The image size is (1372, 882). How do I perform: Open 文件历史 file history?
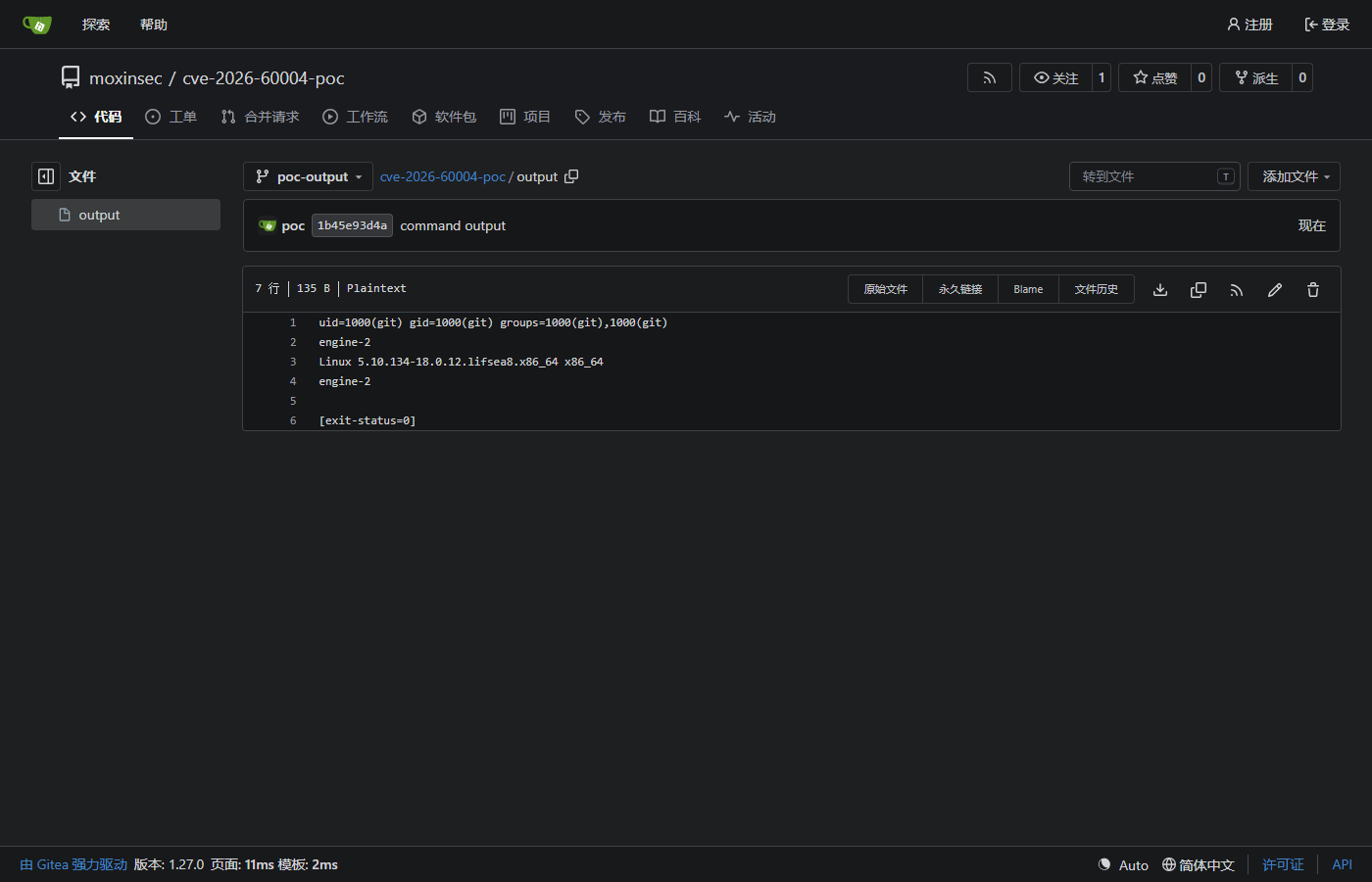1097,289
